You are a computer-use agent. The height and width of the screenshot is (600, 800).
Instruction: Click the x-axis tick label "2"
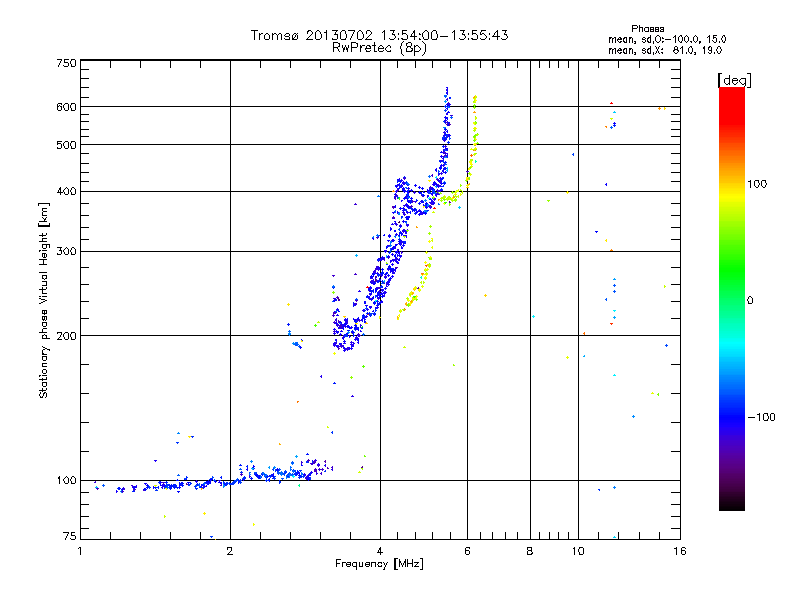pos(230,551)
